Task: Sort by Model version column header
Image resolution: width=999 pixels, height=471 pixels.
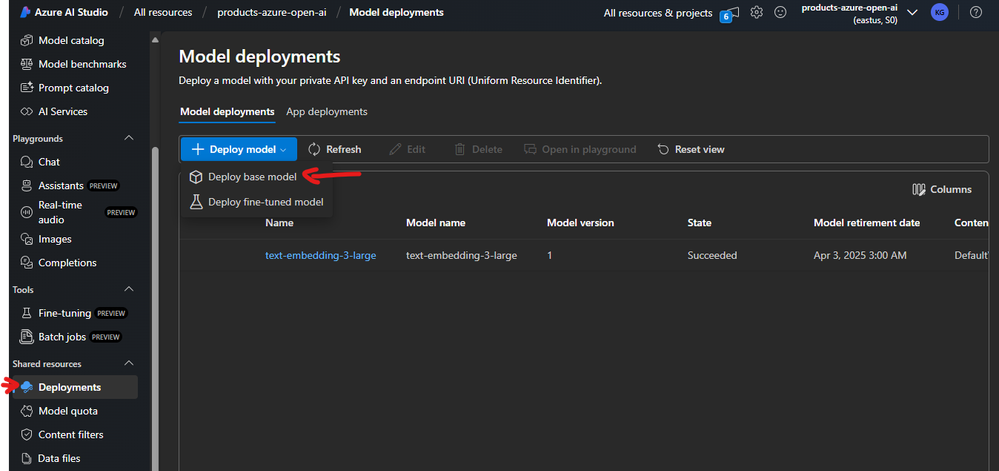Action: click(580, 223)
